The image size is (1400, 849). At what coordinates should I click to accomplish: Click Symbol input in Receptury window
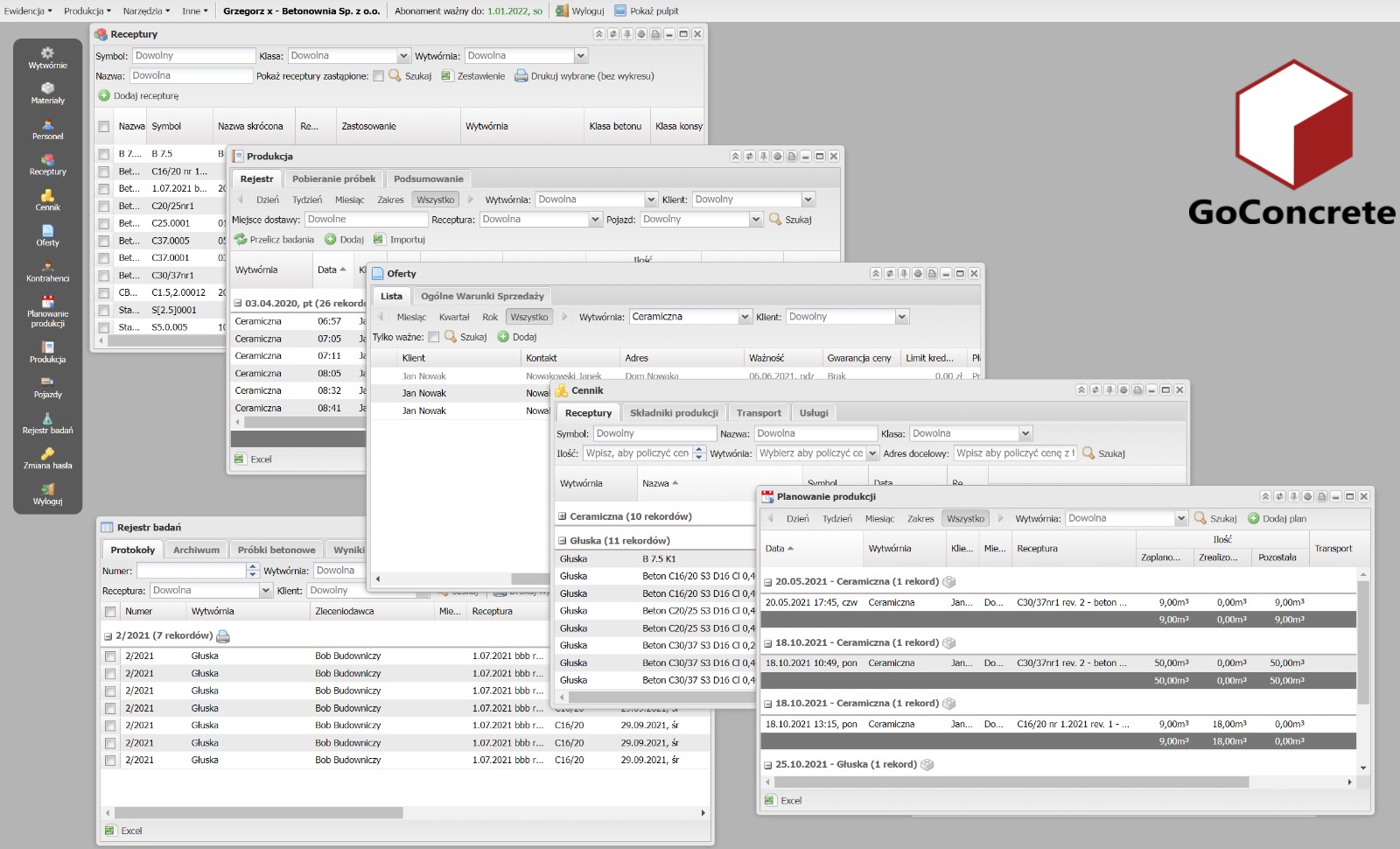[192, 56]
